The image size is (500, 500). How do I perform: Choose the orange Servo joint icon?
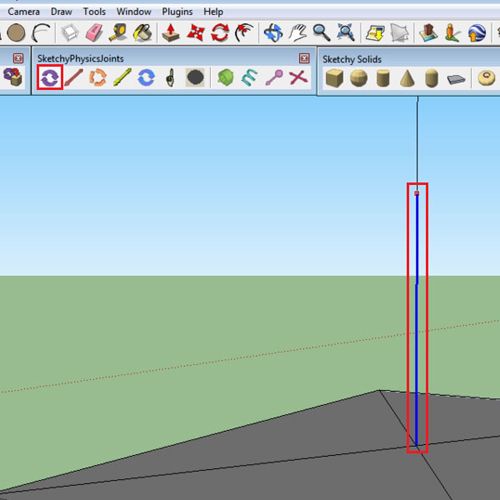coord(98,77)
